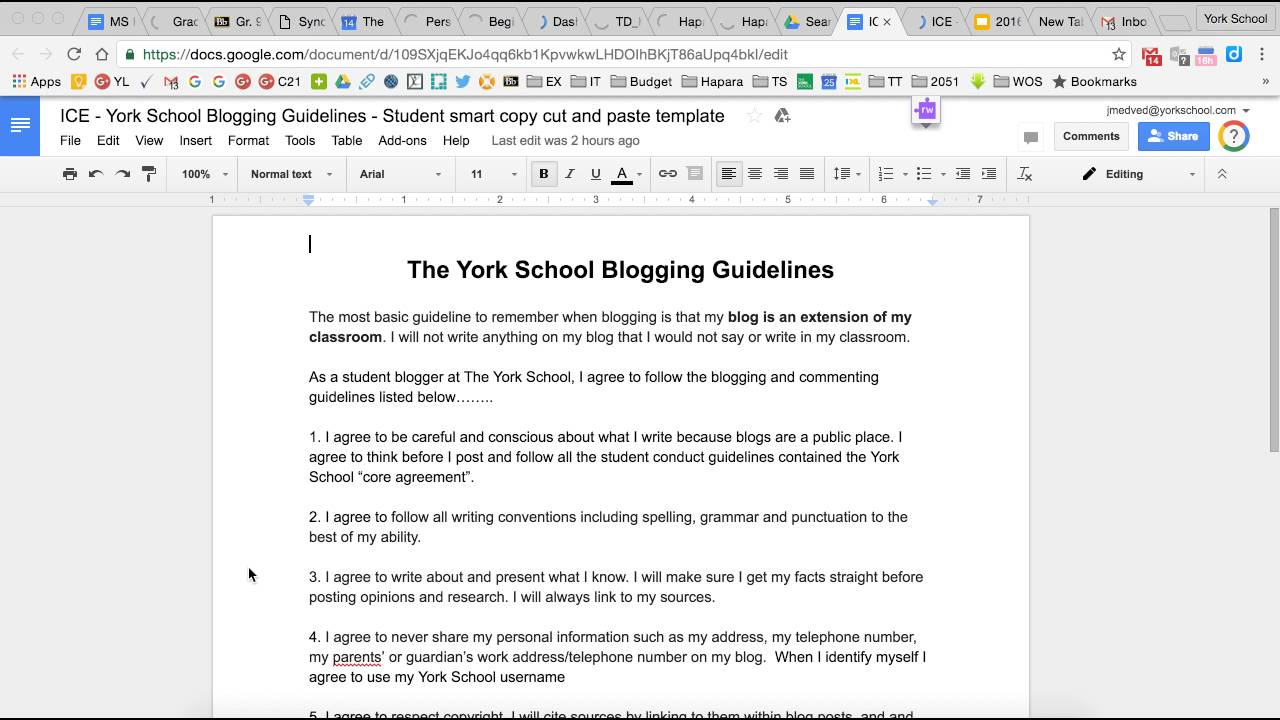Image resolution: width=1280 pixels, height=720 pixels.
Task: Open the Chrome menu icon
Action: coord(1264,54)
